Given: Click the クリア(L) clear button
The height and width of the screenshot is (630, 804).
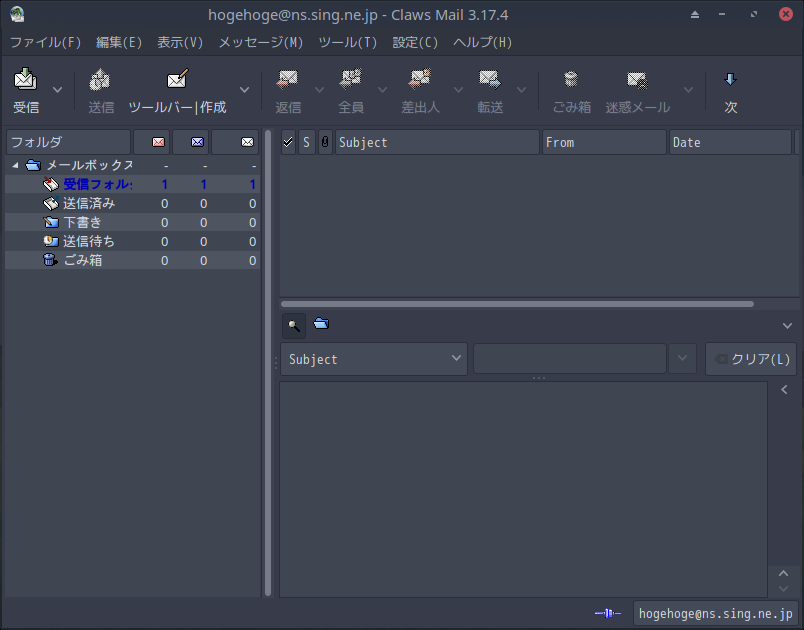Looking at the screenshot, I should tap(751, 359).
